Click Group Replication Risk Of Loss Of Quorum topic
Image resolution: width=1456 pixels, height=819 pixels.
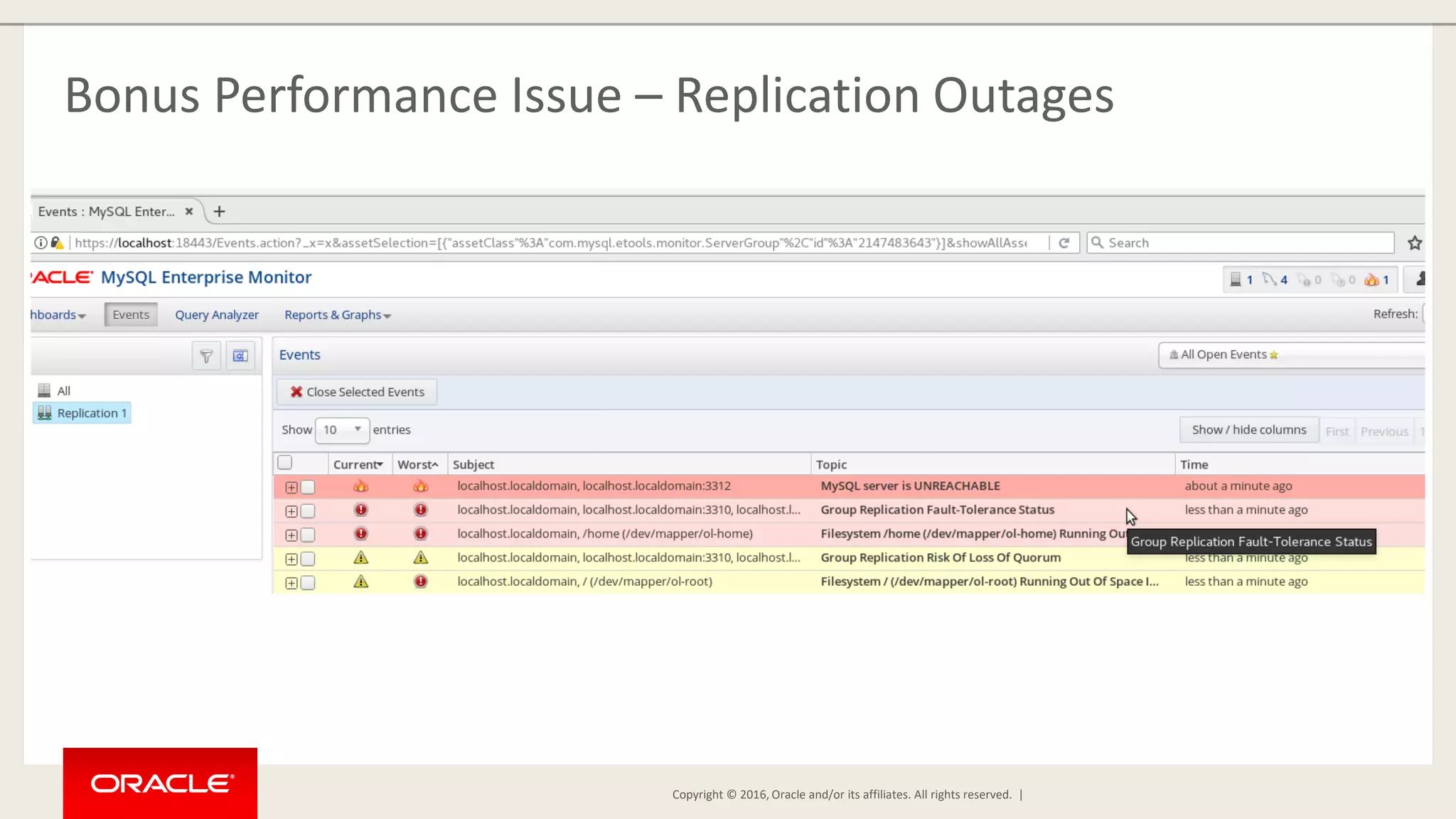click(x=941, y=557)
